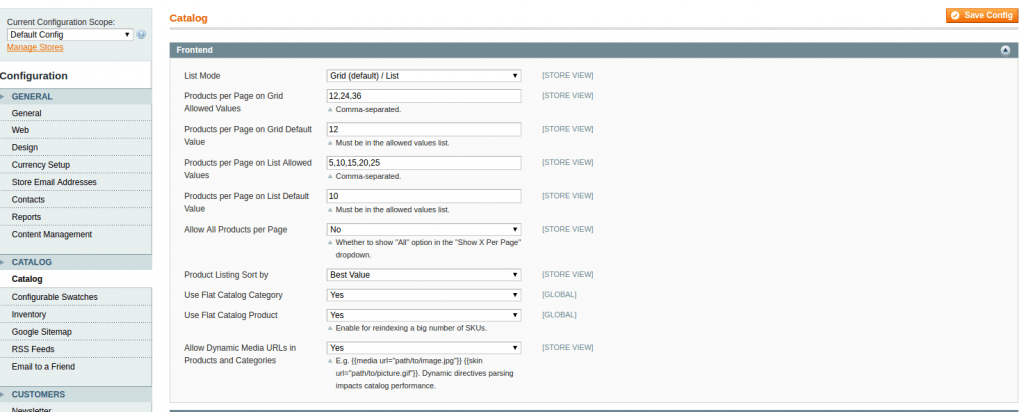Click the Grid Default Value input field

(424, 129)
